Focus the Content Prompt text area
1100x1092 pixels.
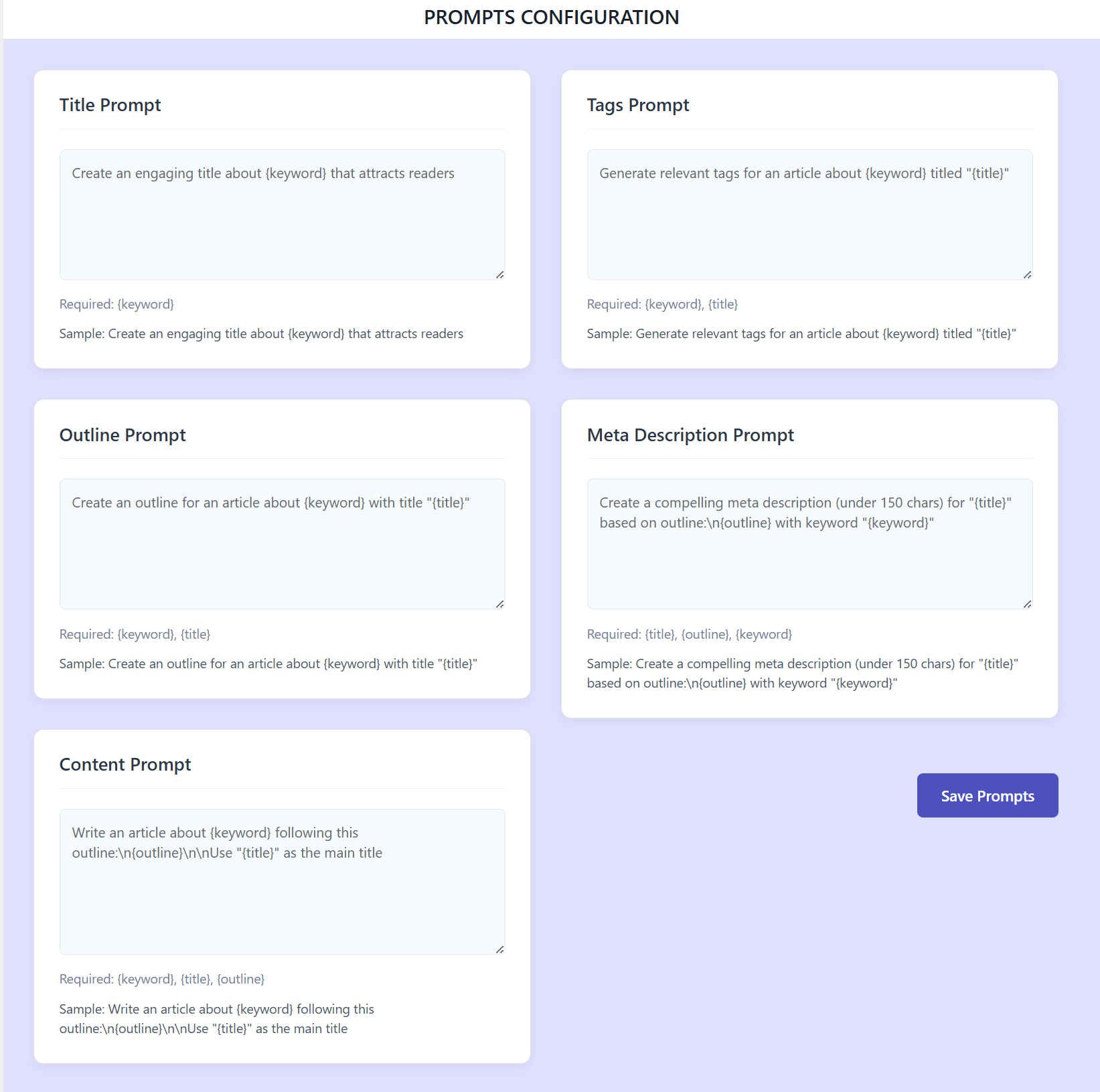[282, 881]
